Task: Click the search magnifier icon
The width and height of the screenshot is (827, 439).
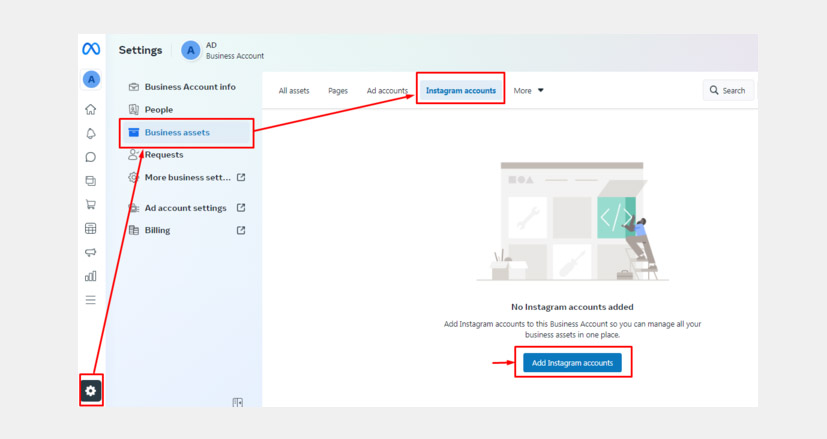Action: tap(714, 90)
